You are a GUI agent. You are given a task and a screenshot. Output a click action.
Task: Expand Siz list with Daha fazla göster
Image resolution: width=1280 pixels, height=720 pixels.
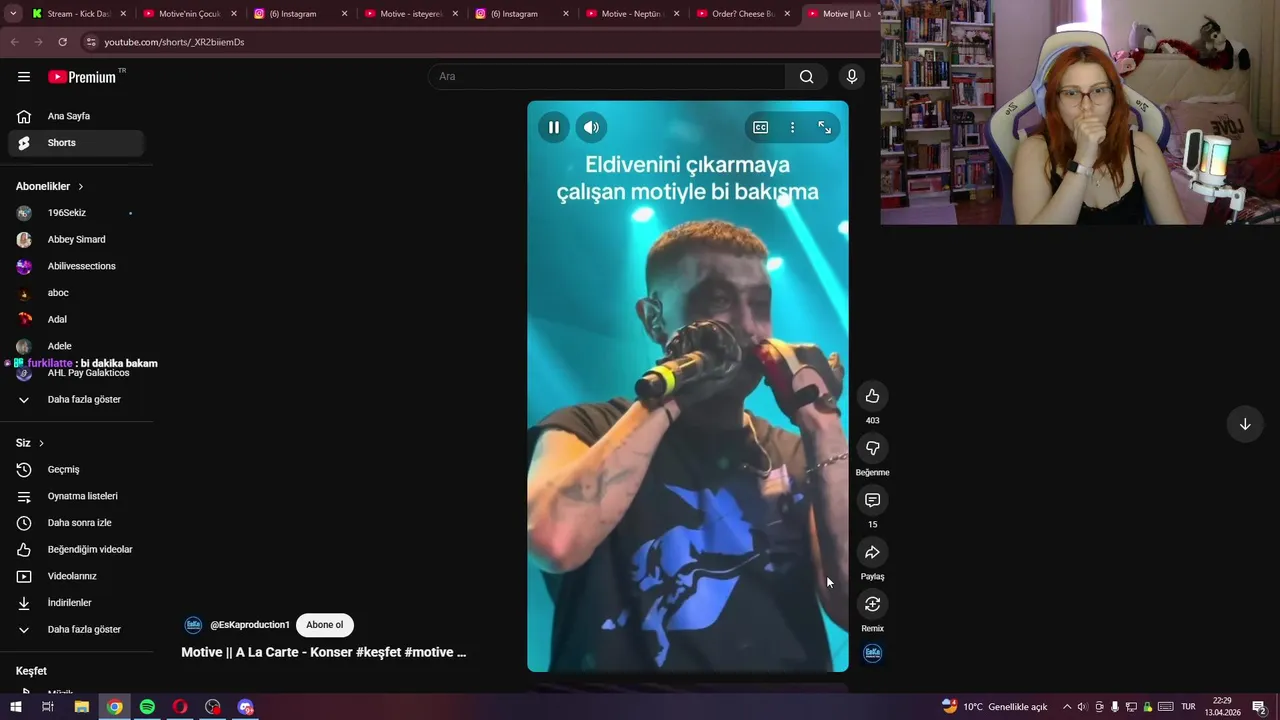[x=76, y=630]
